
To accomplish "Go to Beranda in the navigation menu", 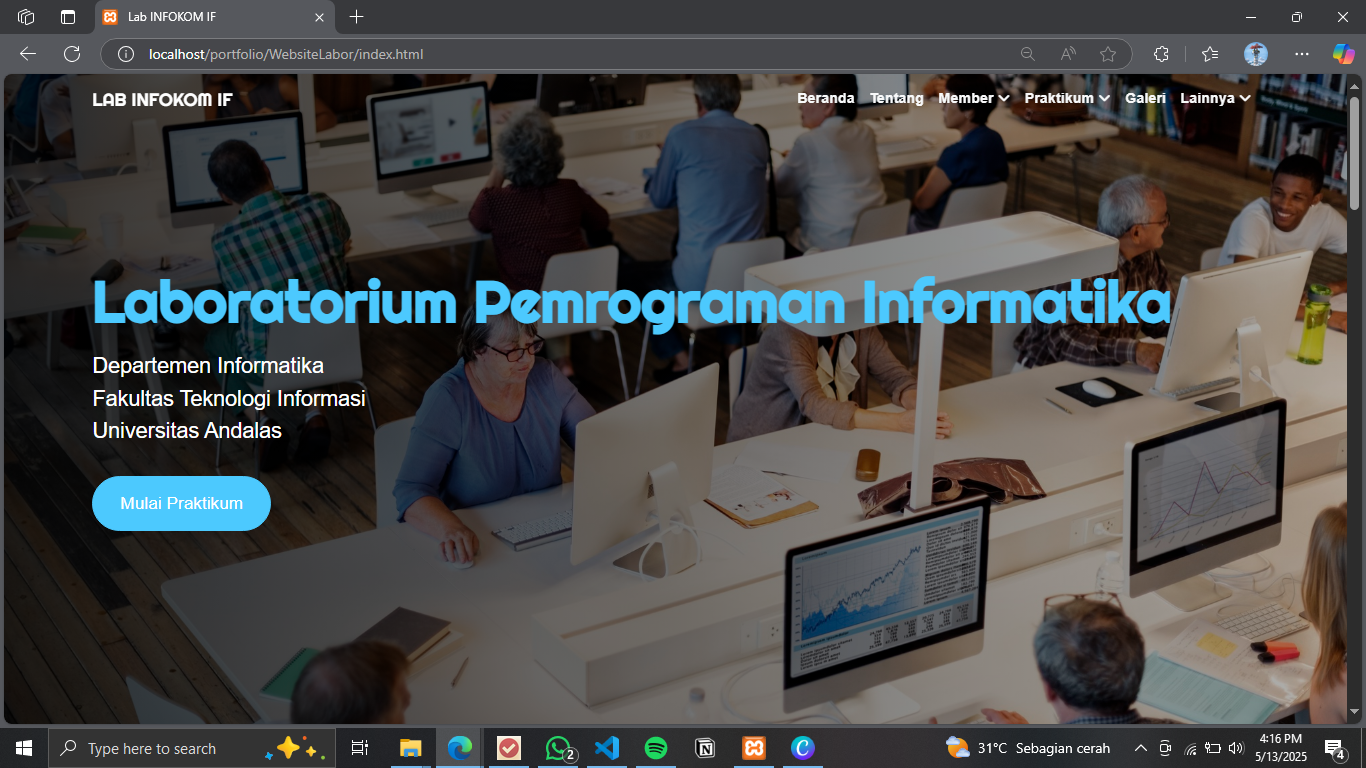I will 825,98.
